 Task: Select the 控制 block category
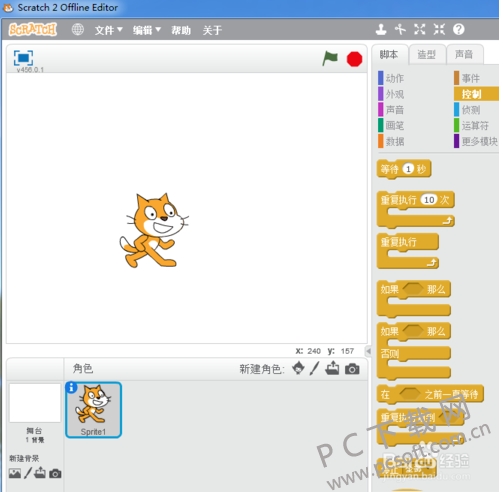476,94
